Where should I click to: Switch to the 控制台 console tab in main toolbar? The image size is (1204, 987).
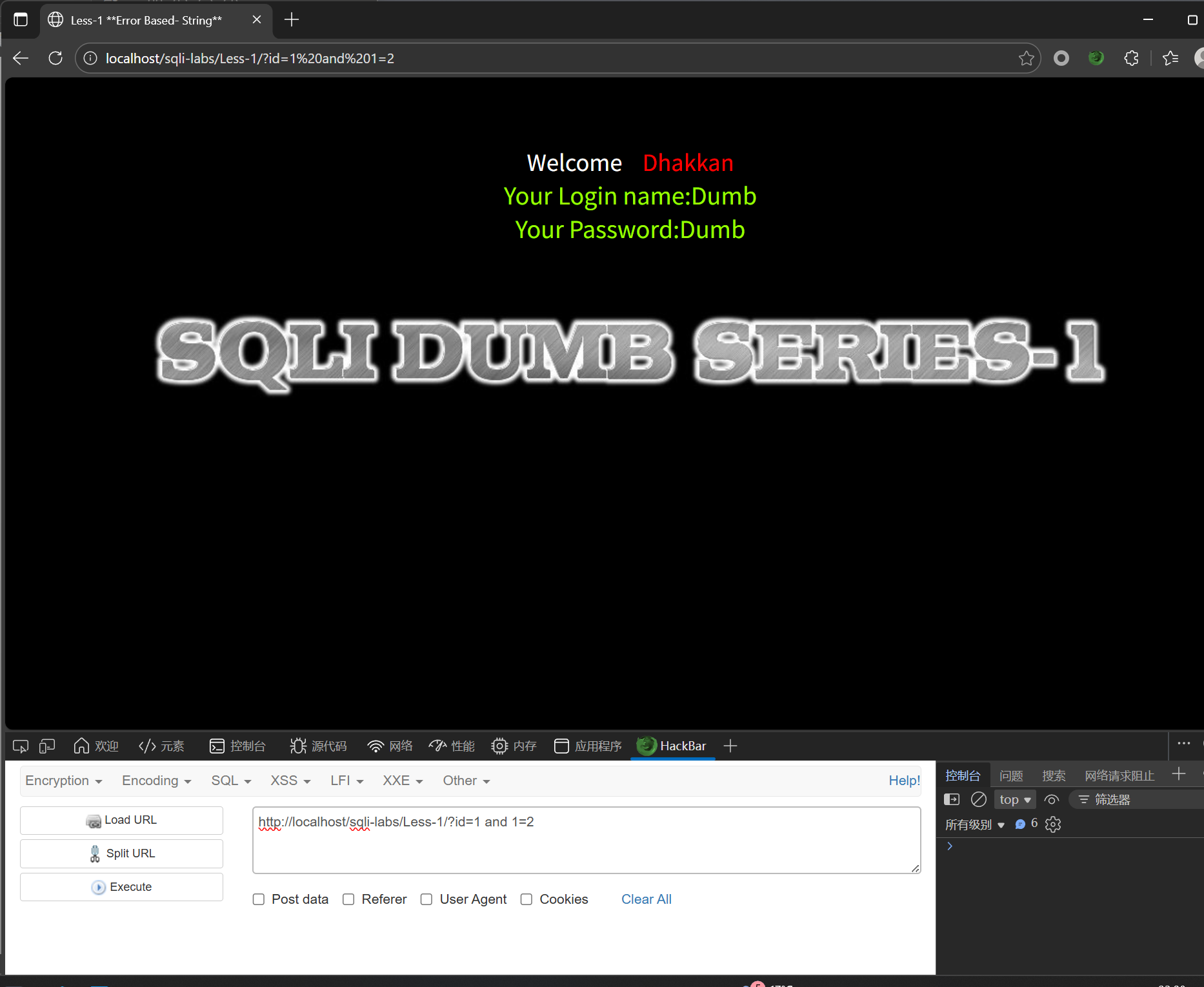click(x=237, y=746)
